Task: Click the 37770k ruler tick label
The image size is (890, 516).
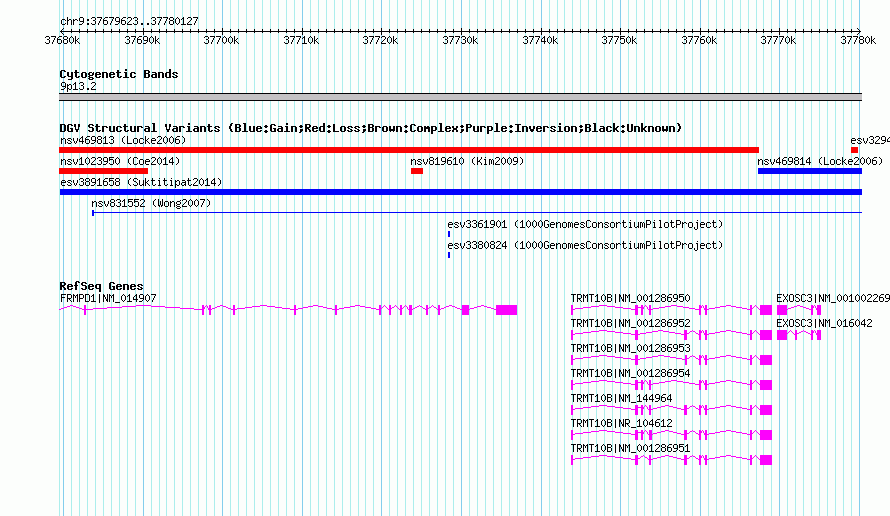Action: (x=778, y=40)
